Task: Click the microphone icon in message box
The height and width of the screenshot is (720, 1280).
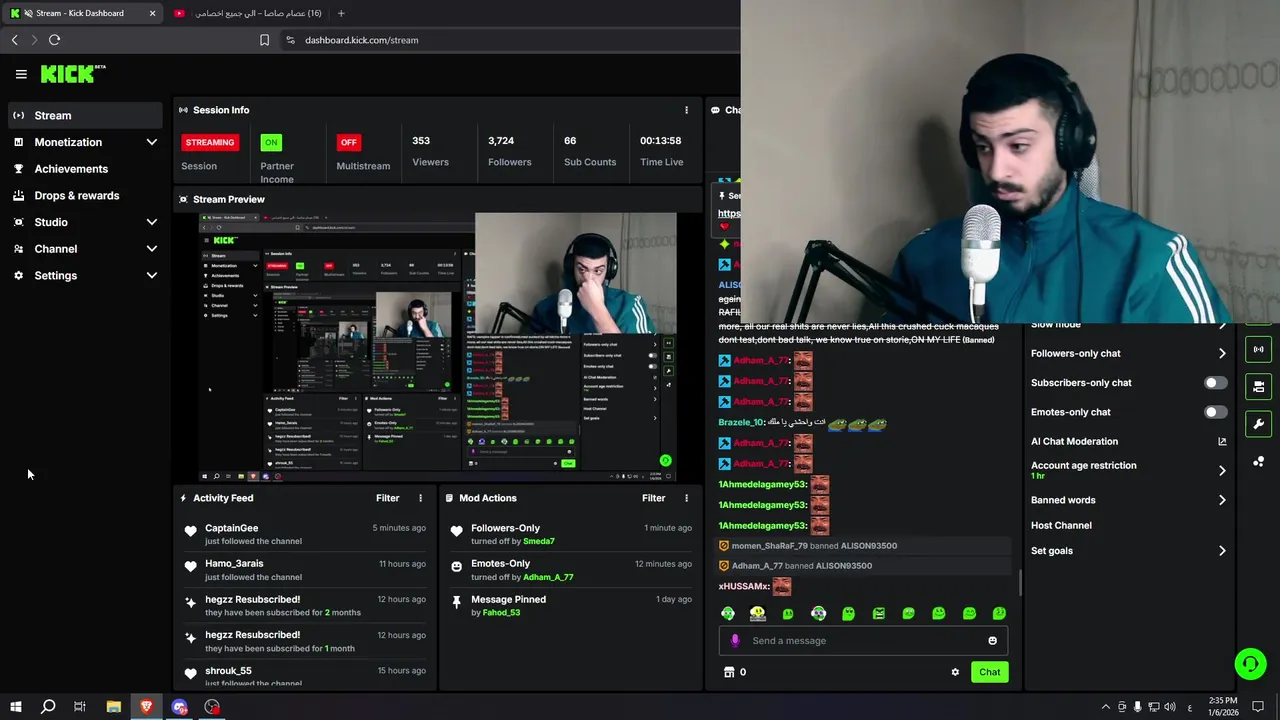Action: click(x=735, y=641)
